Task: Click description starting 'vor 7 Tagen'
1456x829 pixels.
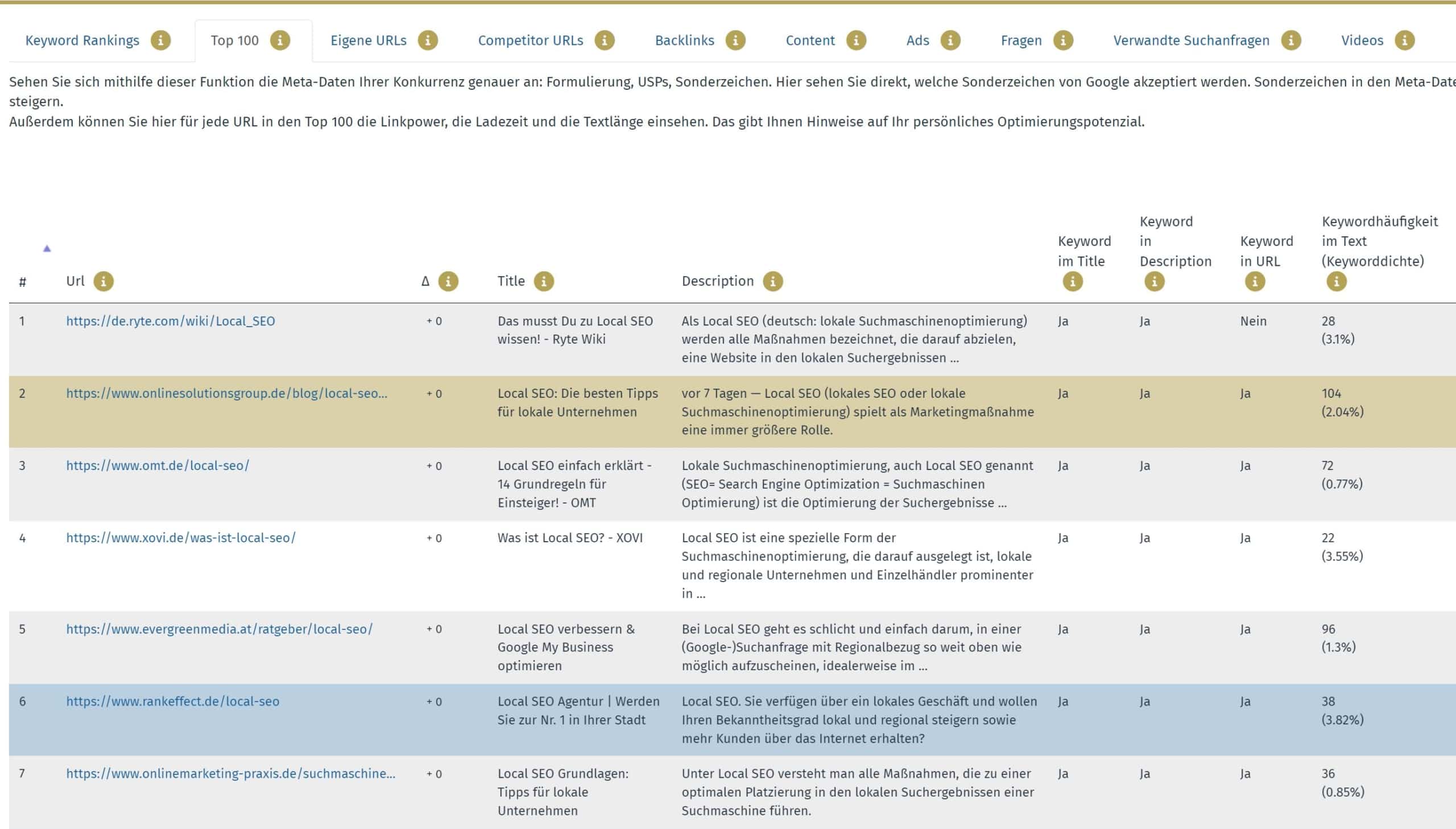Action: [858, 411]
